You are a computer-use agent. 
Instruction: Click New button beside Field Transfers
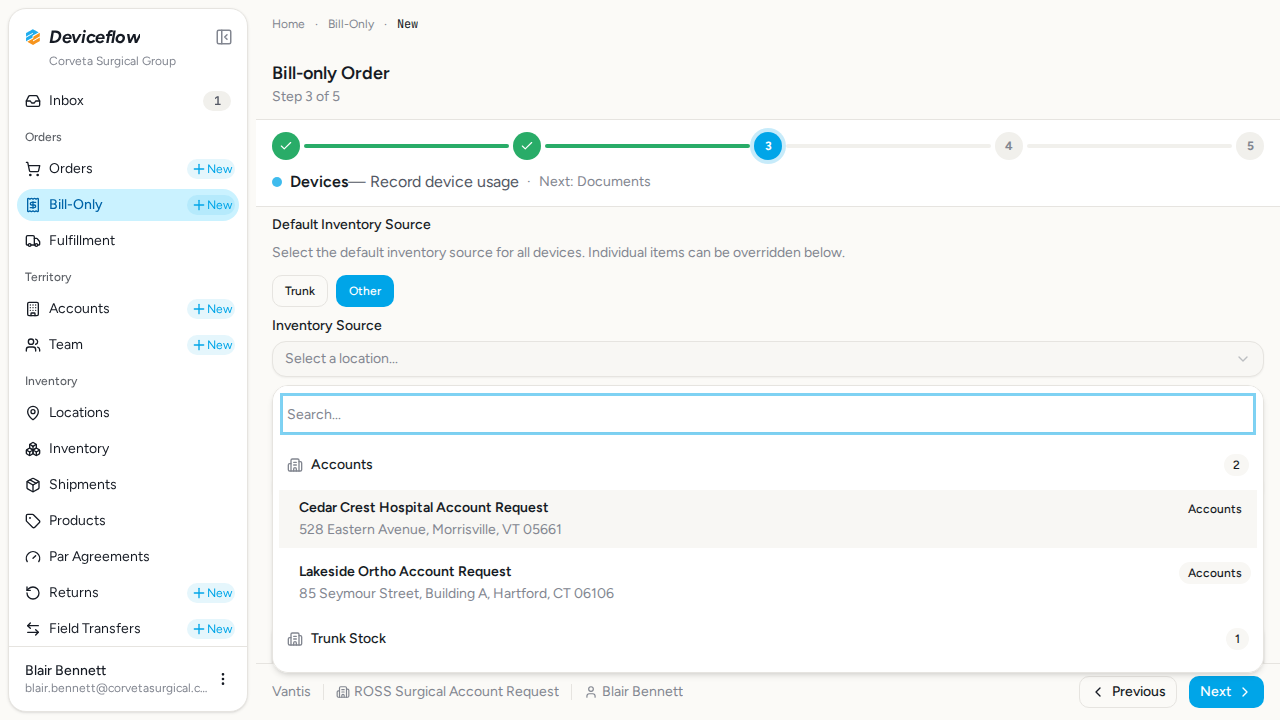pos(212,629)
